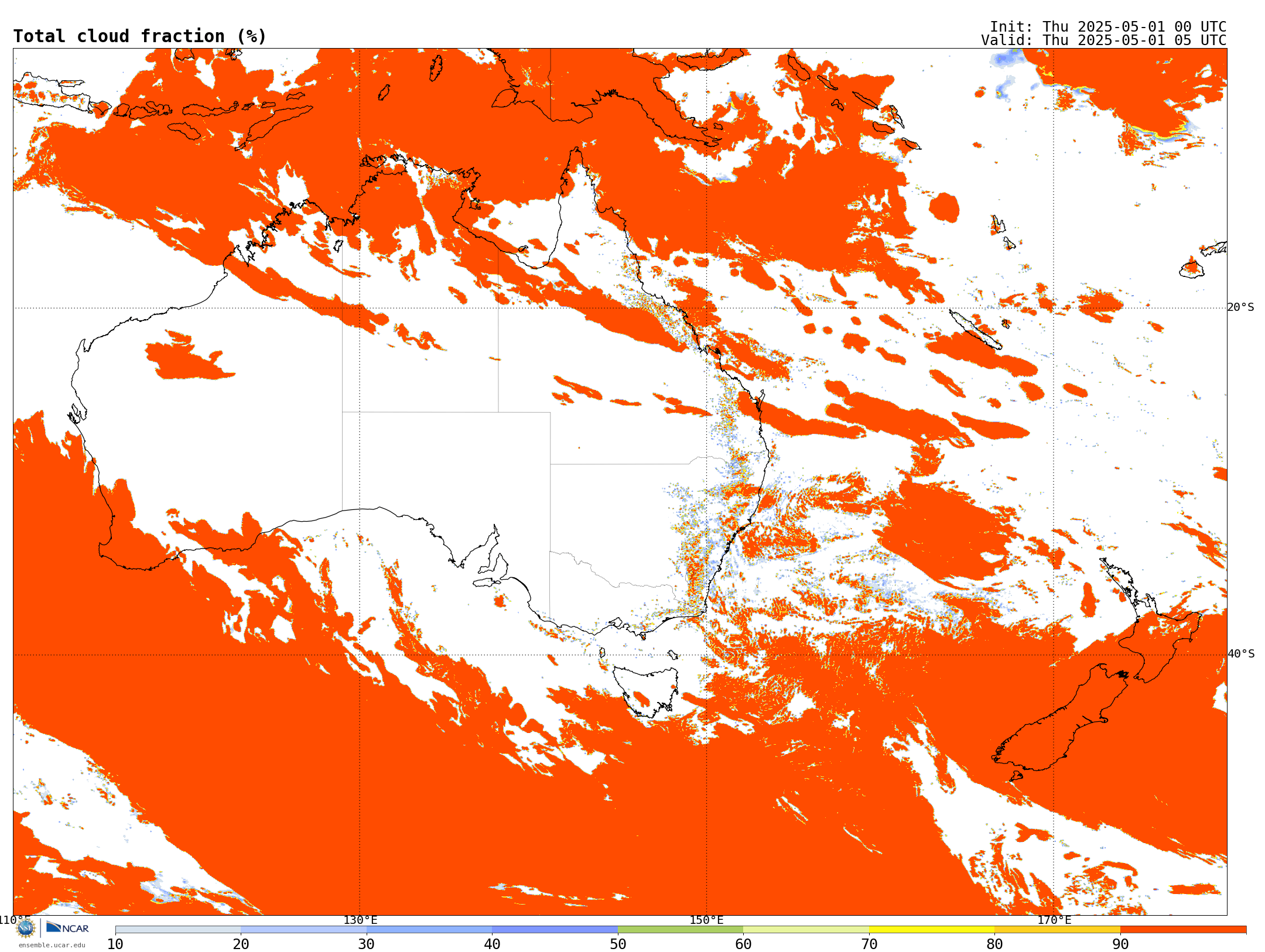Click the 70-80 bright yellow colorbar segment
Screen dimensions: 1265x952
click(932, 930)
